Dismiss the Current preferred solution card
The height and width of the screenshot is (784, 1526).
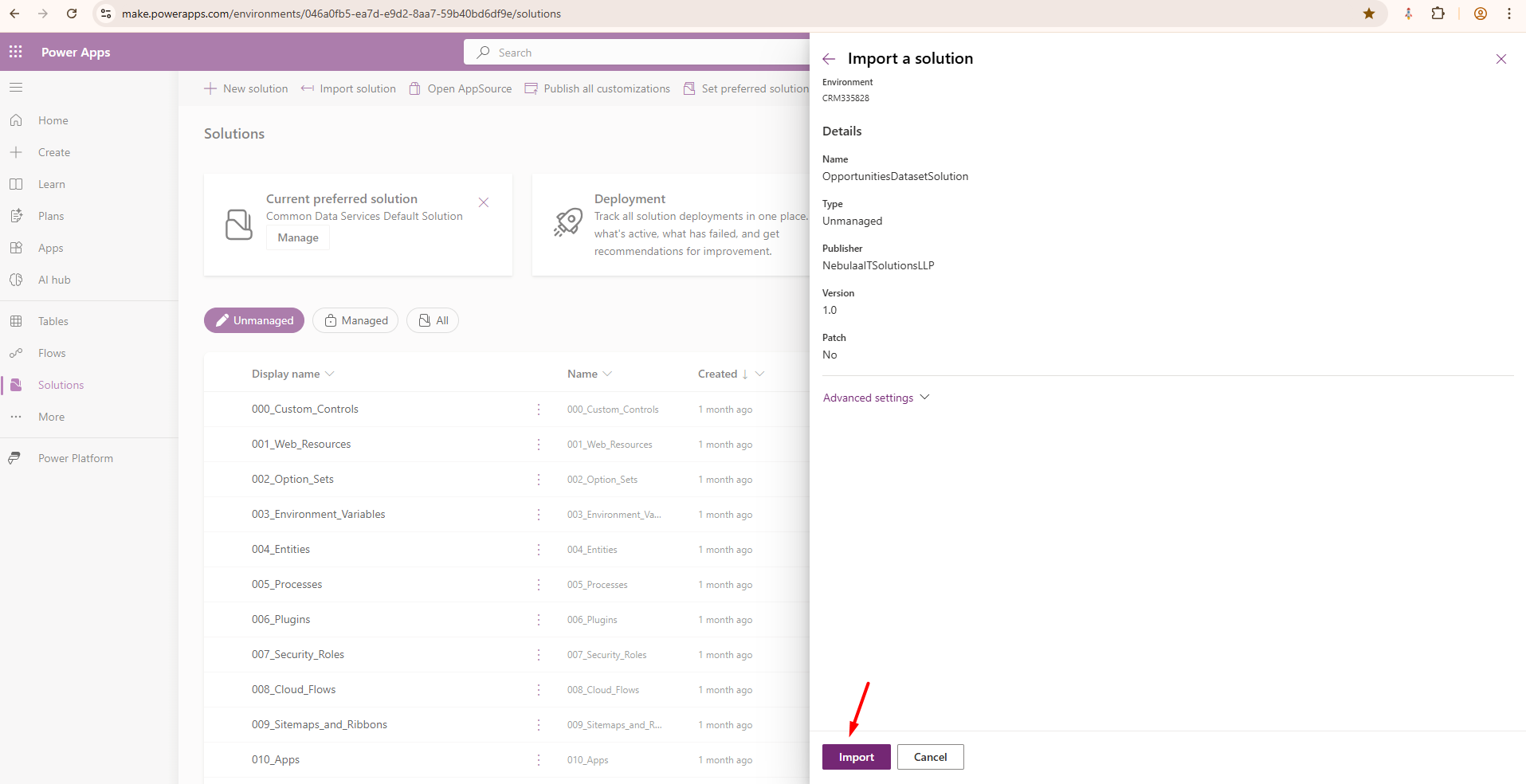[x=484, y=202]
